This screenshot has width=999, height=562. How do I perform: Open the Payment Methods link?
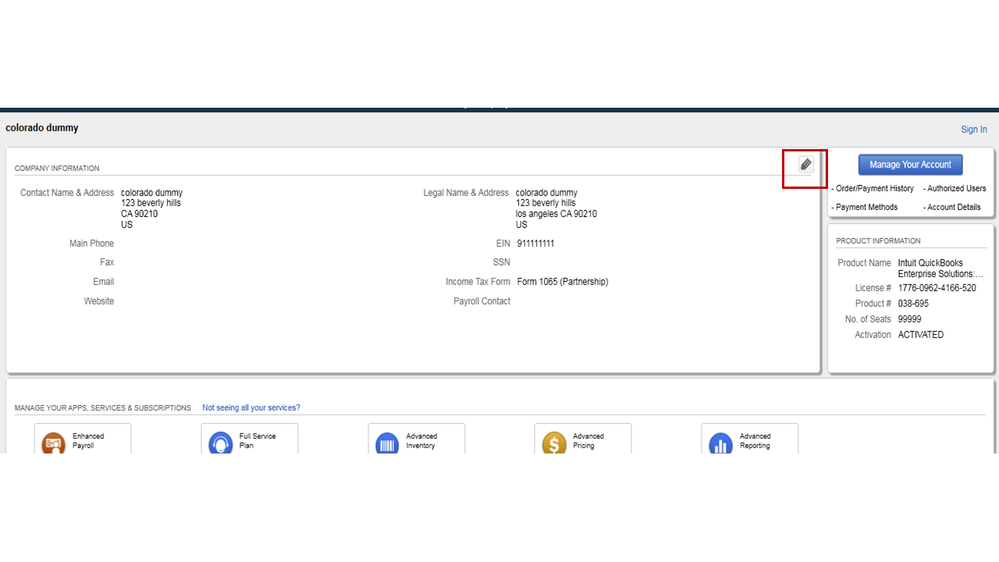point(864,207)
